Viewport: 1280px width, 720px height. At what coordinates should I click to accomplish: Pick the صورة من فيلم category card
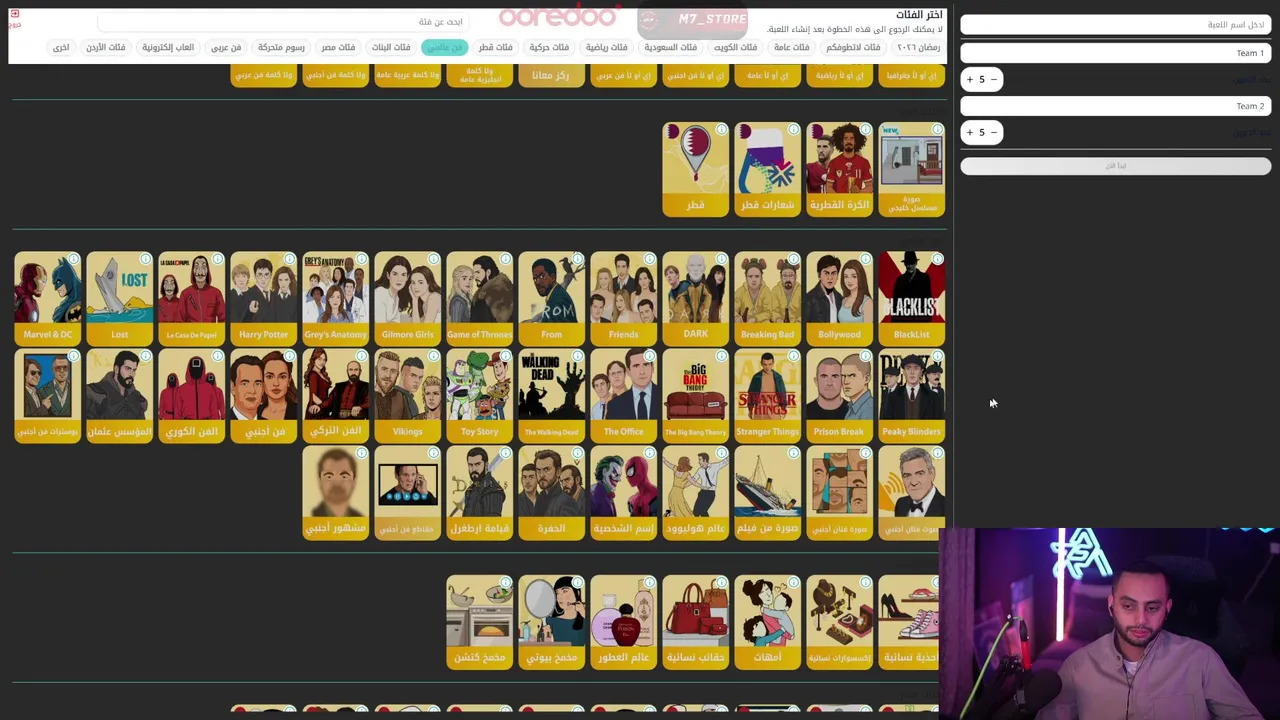click(x=768, y=492)
